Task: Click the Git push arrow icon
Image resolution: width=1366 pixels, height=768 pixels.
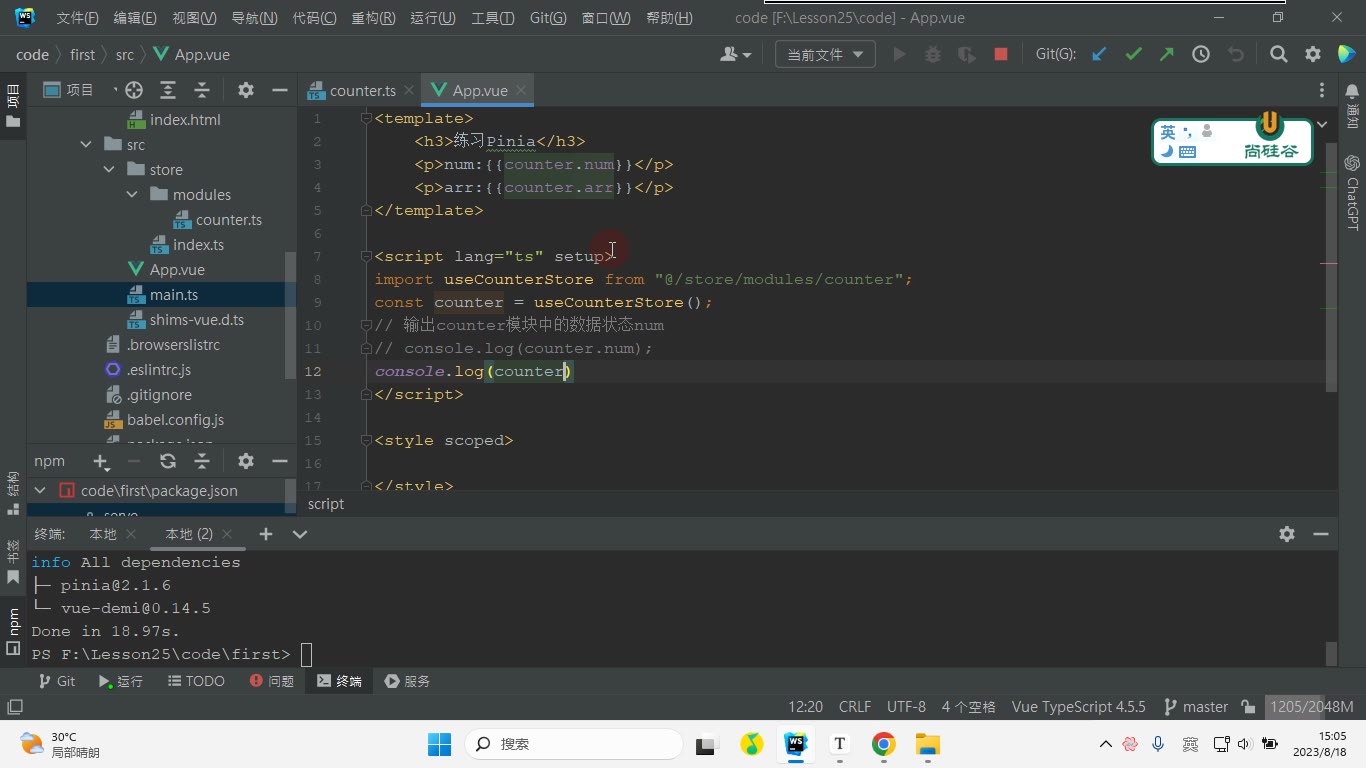Action: [x=1167, y=55]
